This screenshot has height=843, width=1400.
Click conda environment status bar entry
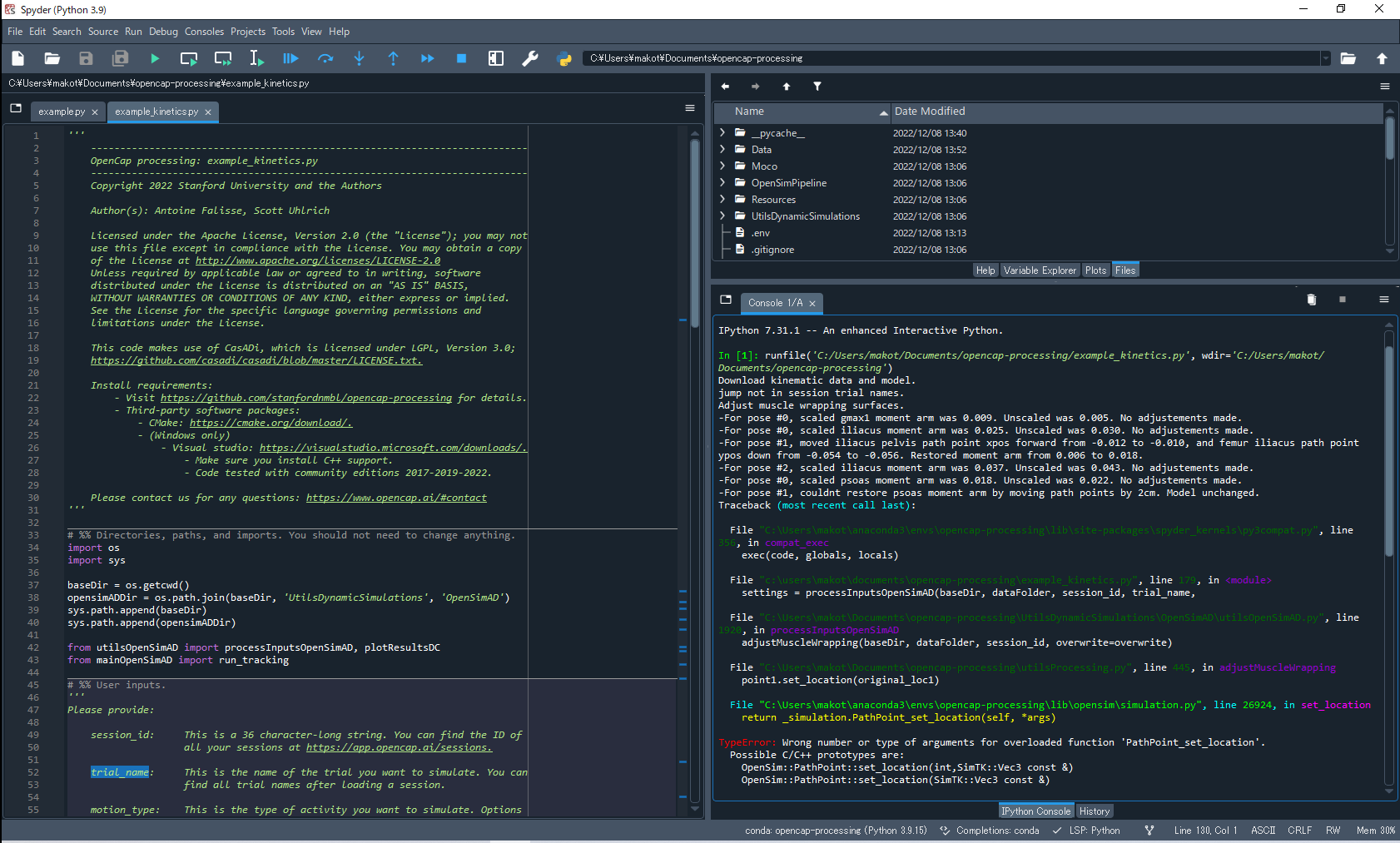pos(836,831)
